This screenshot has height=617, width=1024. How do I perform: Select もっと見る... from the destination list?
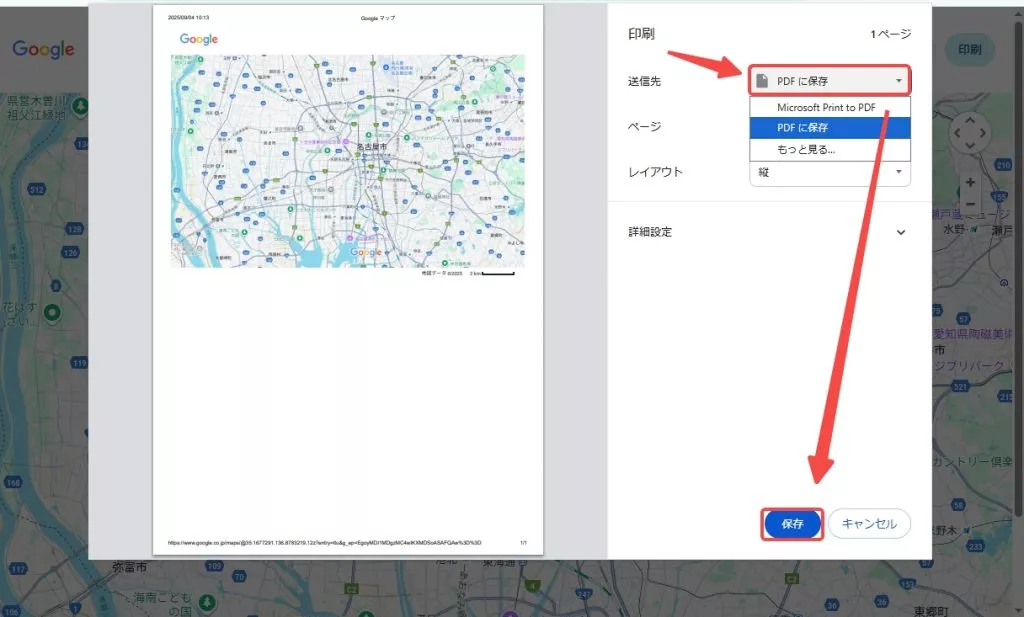coord(829,150)
